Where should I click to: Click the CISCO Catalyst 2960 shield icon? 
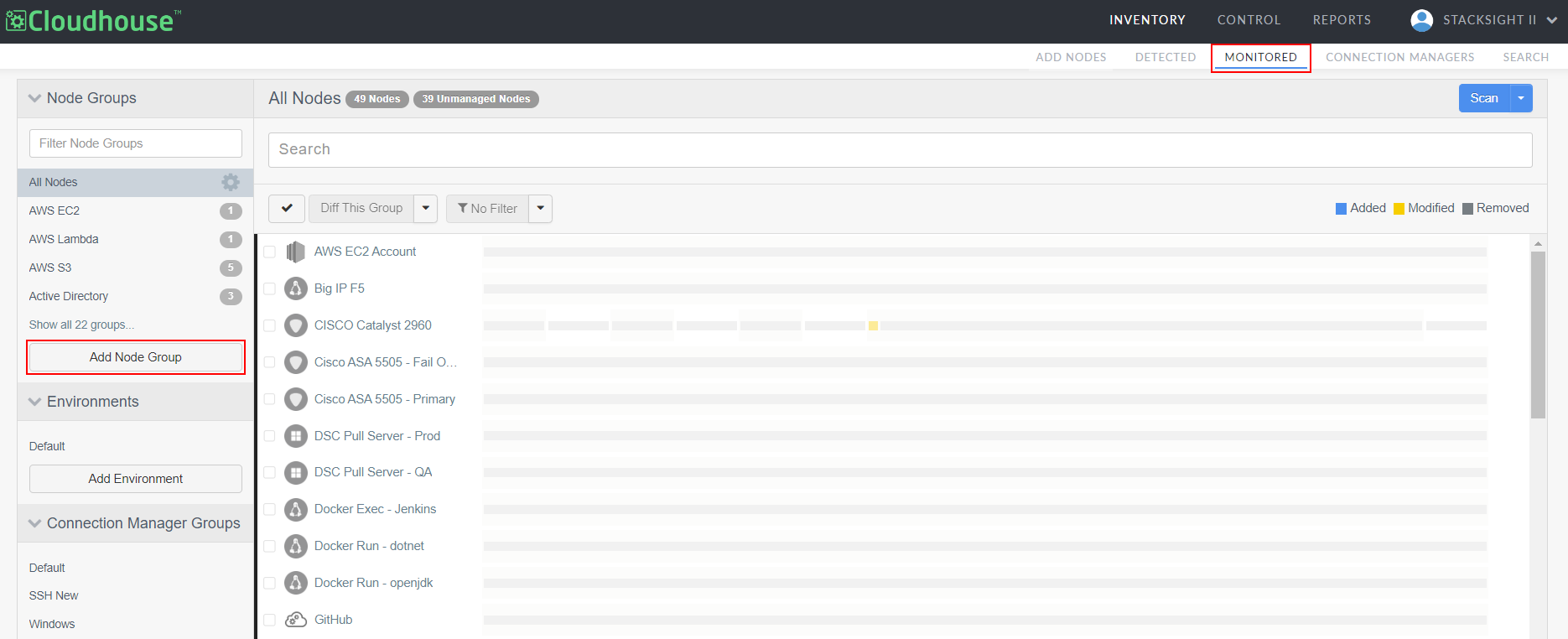pyautogui.click(x=295, y=325)
